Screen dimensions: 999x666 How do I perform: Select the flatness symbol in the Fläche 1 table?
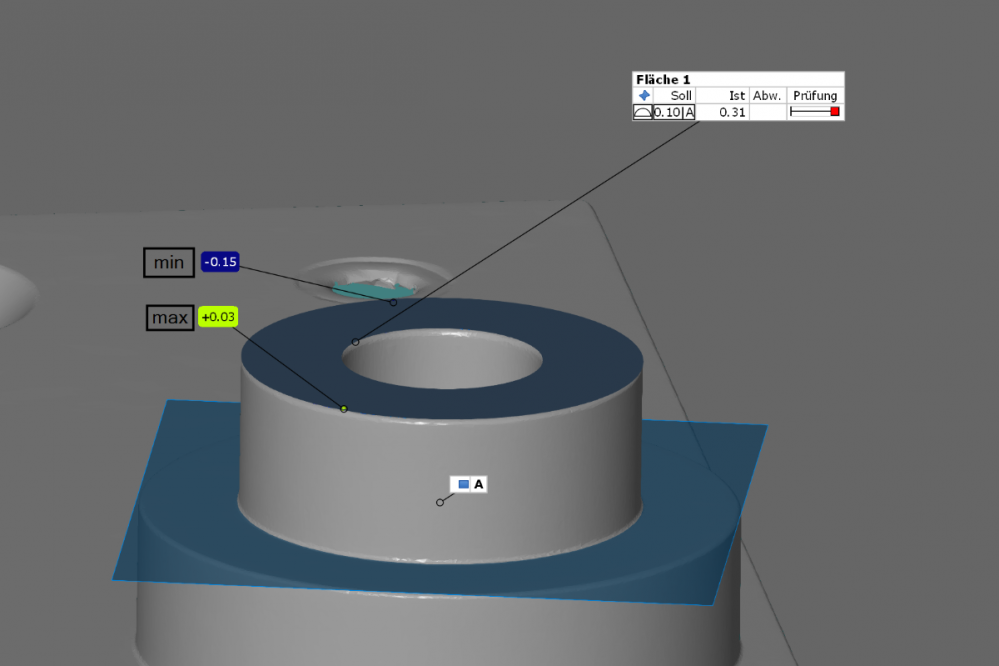[x=643, y=112]
